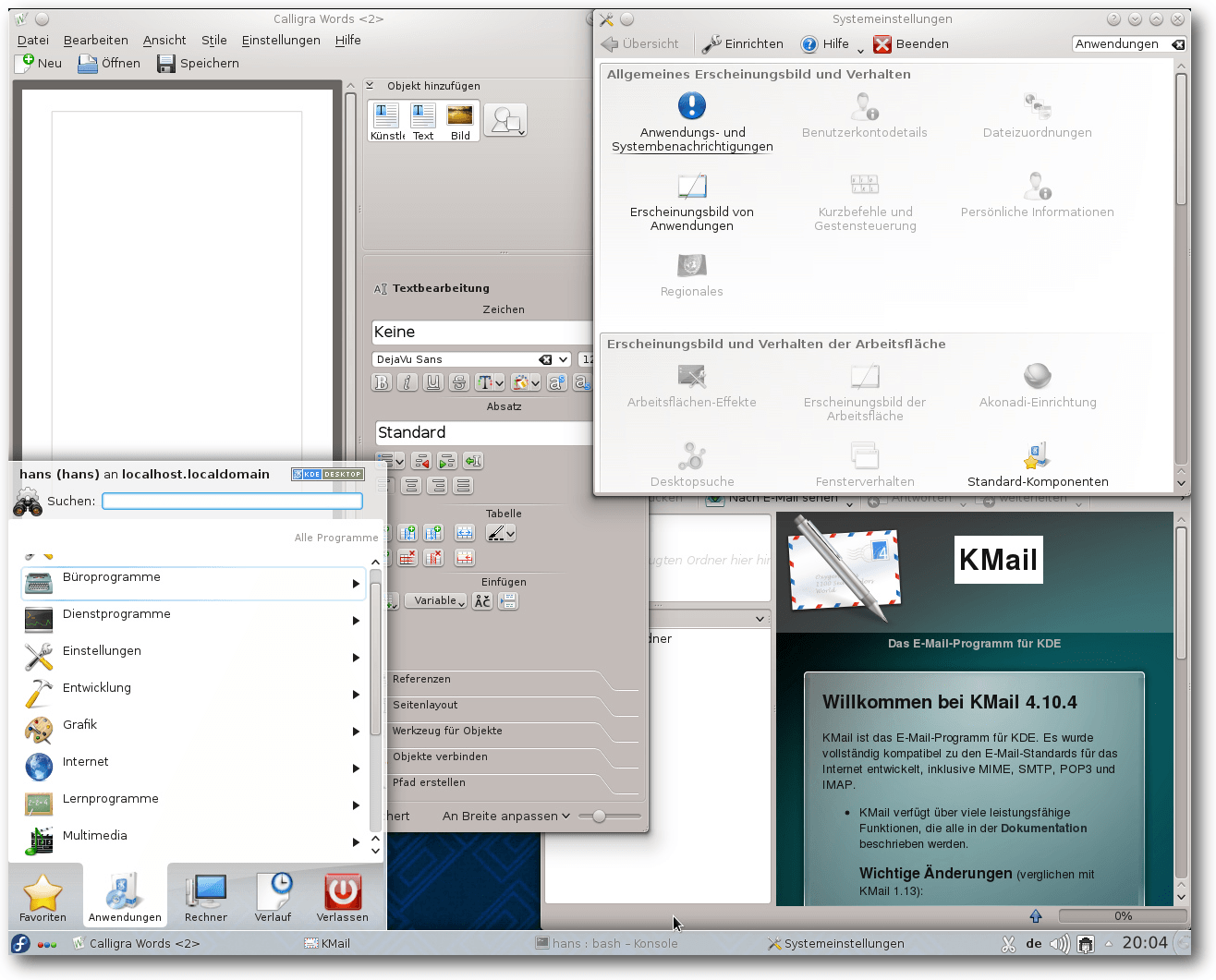Increase paragraph indent in Absatz section
Viewport: 1216px width, 980px height.
click(447, 461)
